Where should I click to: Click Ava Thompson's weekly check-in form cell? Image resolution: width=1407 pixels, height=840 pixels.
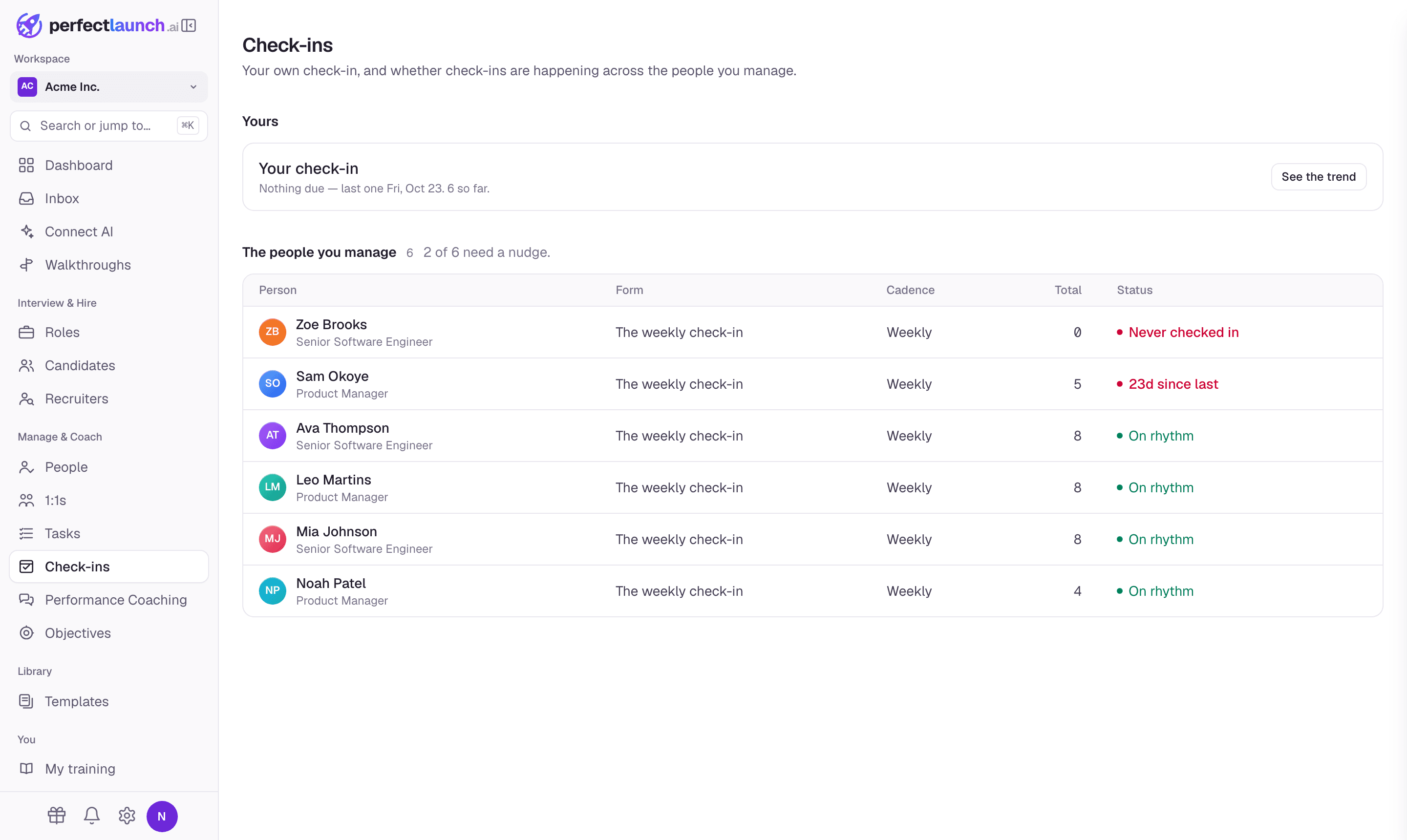[679, 436]
